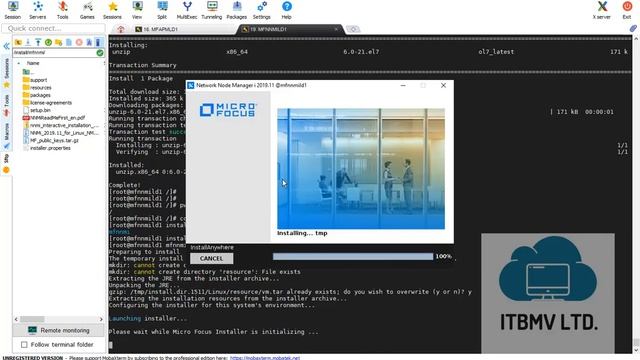This screenshot has height=360, width=640.
Task: Select the installer.properties file
Action: 47,148
